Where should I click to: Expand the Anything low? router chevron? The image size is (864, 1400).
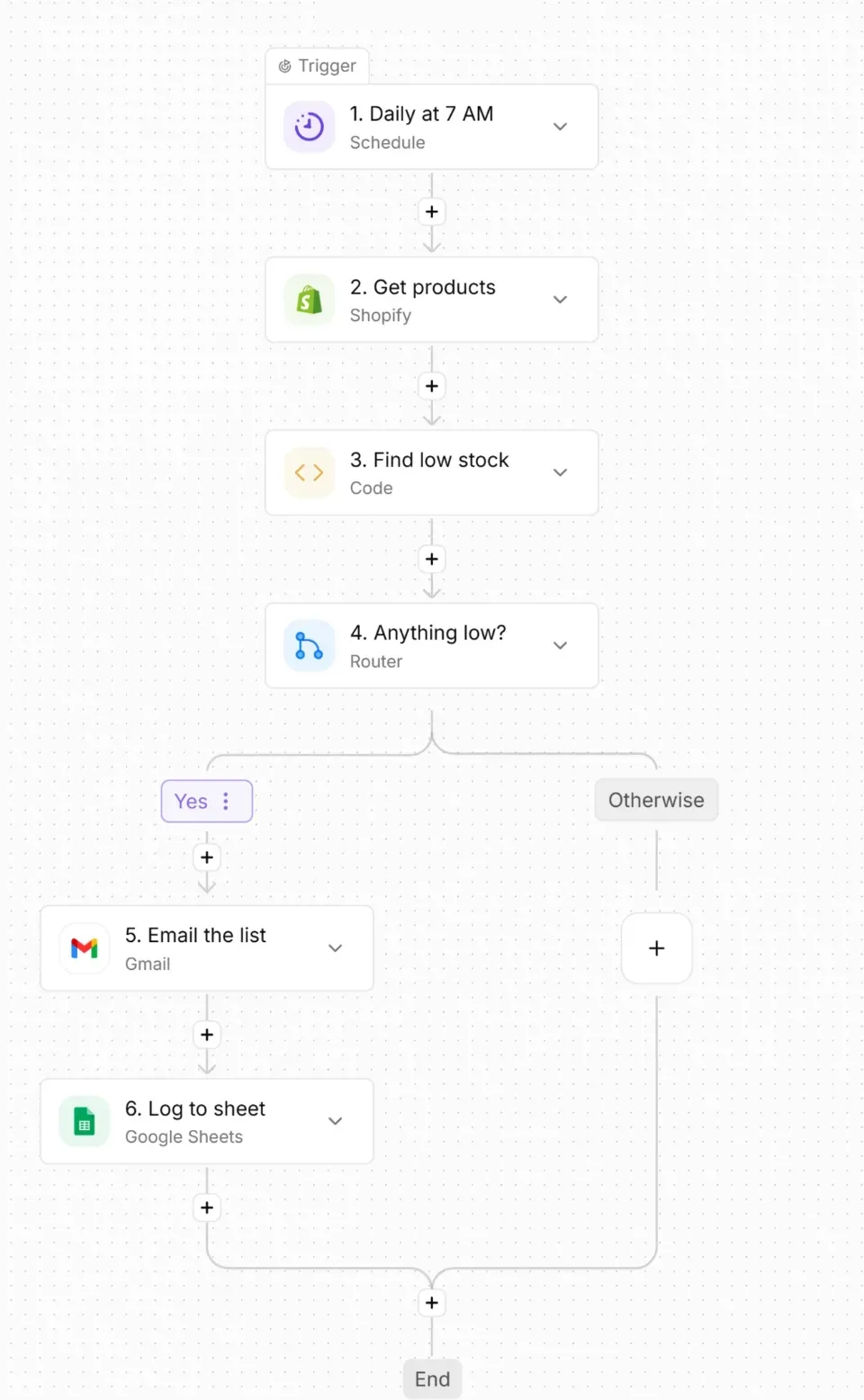(560, 646)
